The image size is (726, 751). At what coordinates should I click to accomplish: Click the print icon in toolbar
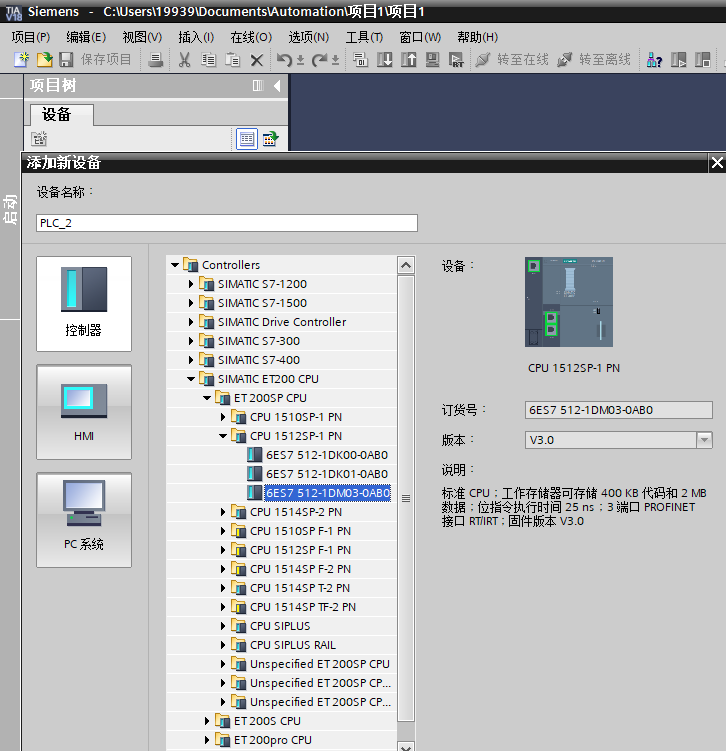coord(156,60)
